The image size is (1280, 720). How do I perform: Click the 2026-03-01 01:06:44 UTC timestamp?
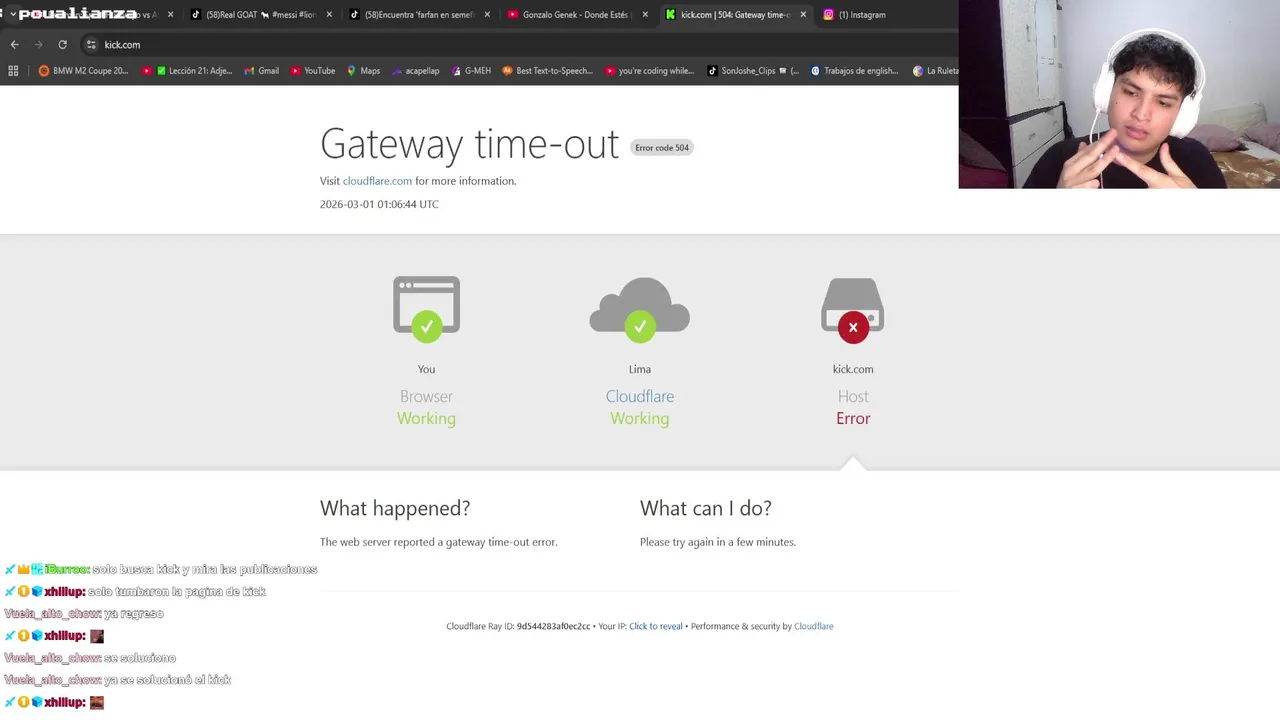tap(379, 204)
